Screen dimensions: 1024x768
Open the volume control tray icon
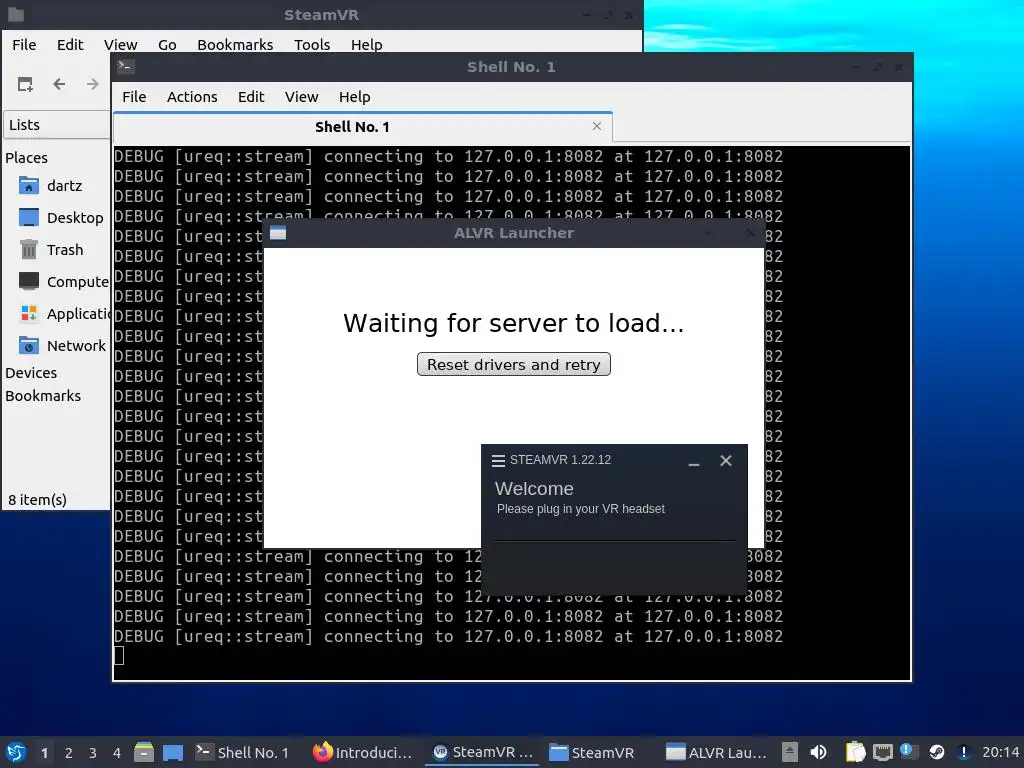pos(818,752)
